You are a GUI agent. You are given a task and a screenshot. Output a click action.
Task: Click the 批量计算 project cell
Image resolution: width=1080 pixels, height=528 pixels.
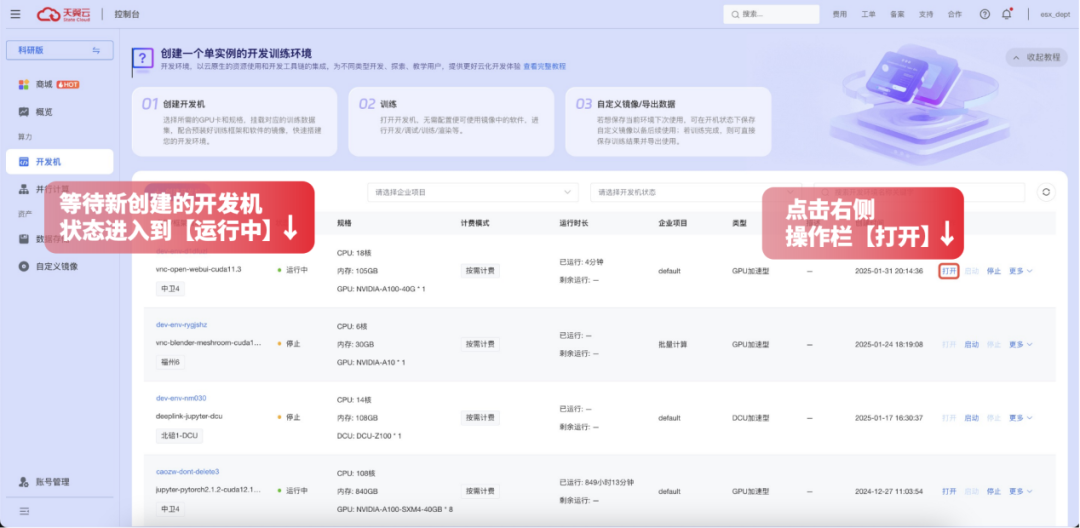tap(672, 344)
